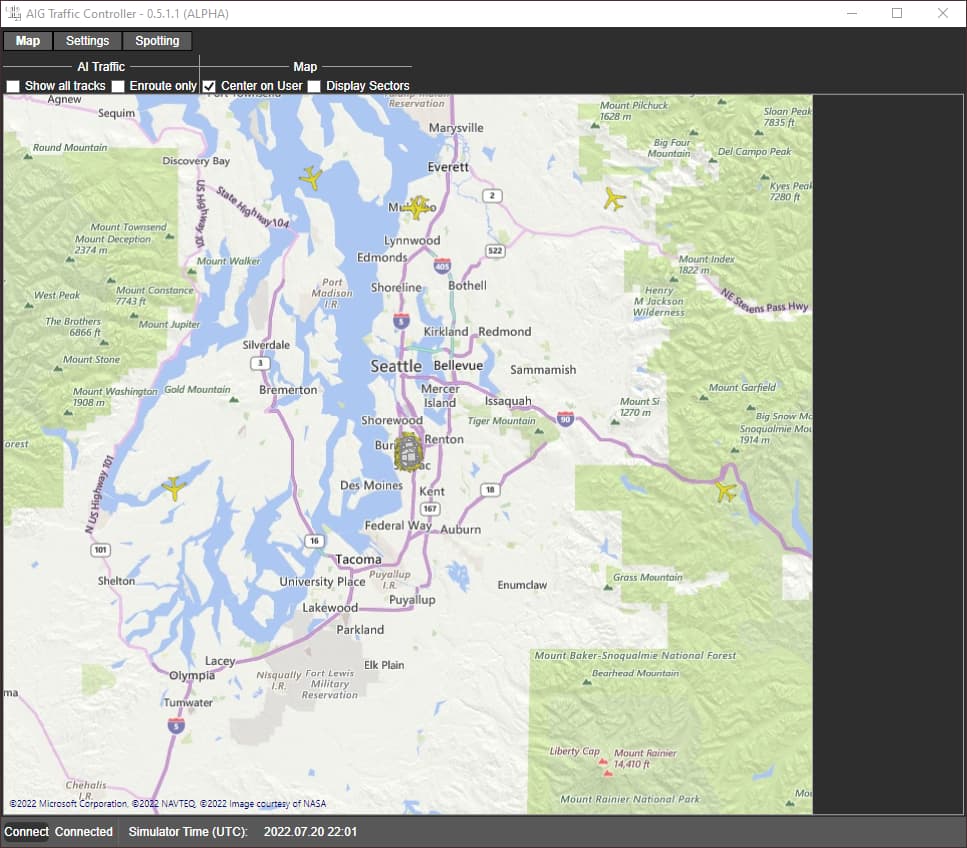Toggle the Enroute only checkbox

tap(118, 86)
